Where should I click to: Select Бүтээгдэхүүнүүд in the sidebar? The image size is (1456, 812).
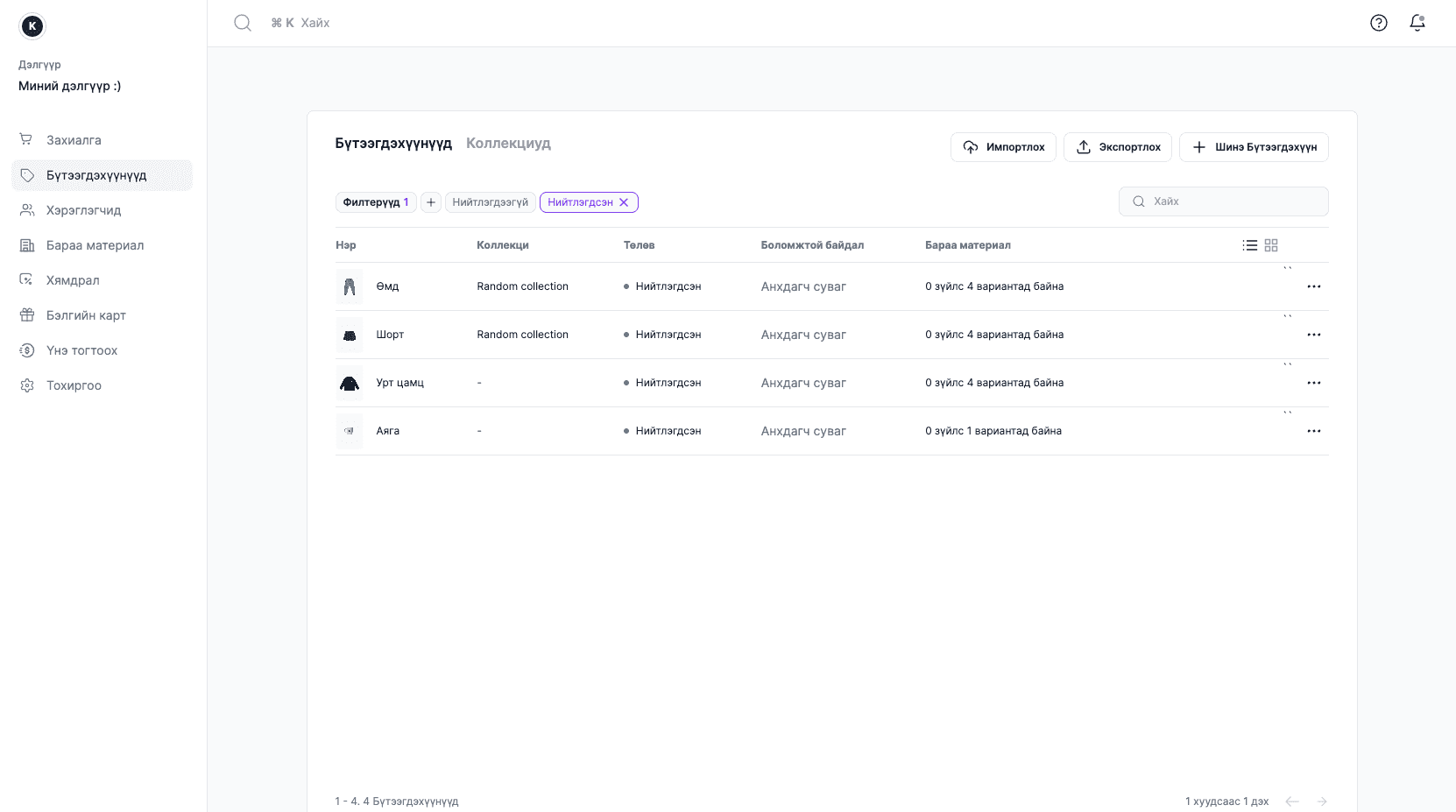point(102,175)
